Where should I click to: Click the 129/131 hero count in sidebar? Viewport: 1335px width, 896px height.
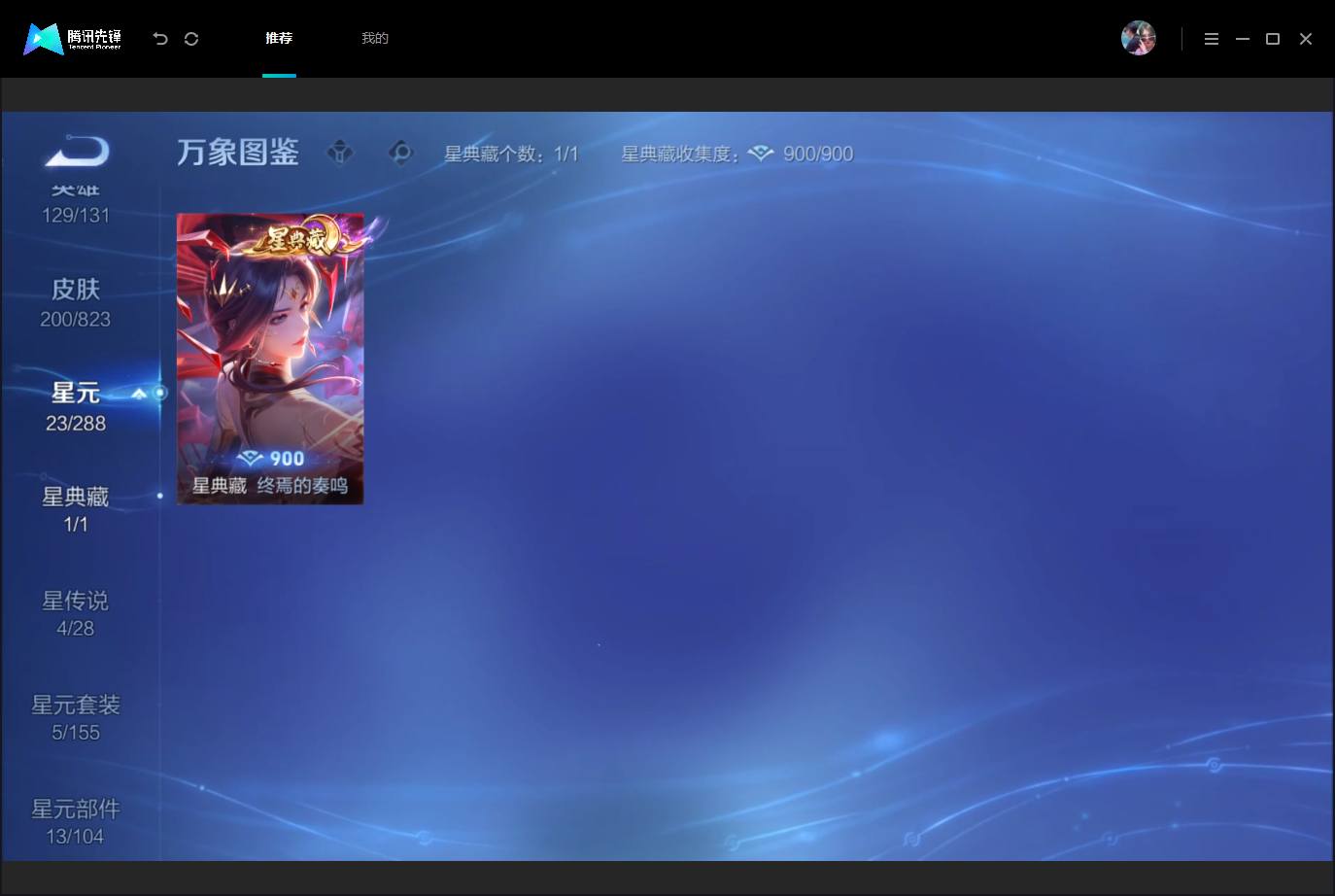point(76,215)
